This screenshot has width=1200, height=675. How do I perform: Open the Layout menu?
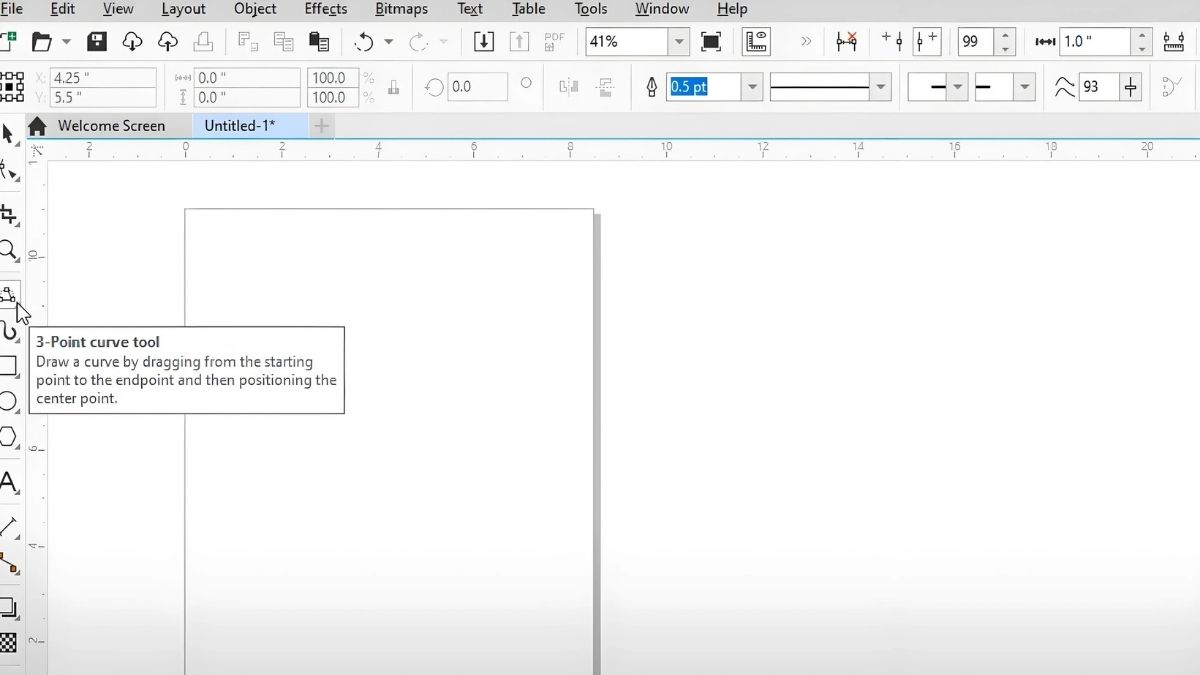(183, 9)
